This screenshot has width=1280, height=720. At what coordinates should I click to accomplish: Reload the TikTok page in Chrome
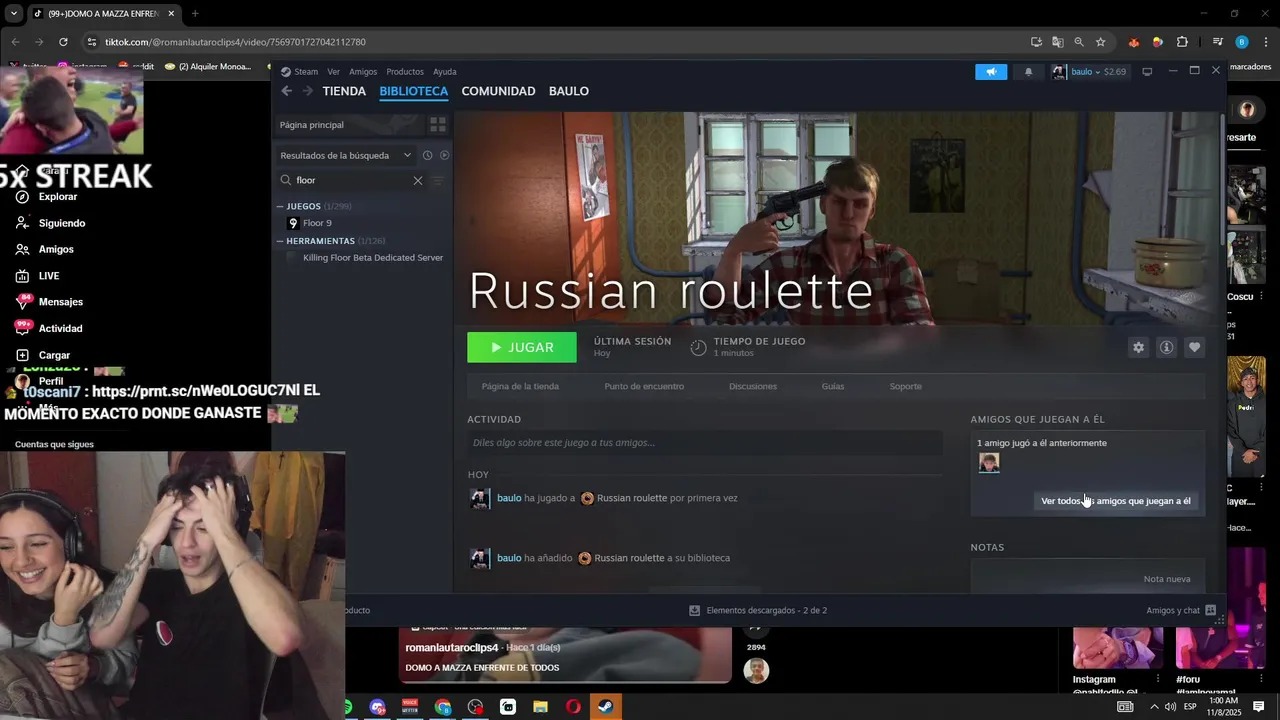[63, 42]
